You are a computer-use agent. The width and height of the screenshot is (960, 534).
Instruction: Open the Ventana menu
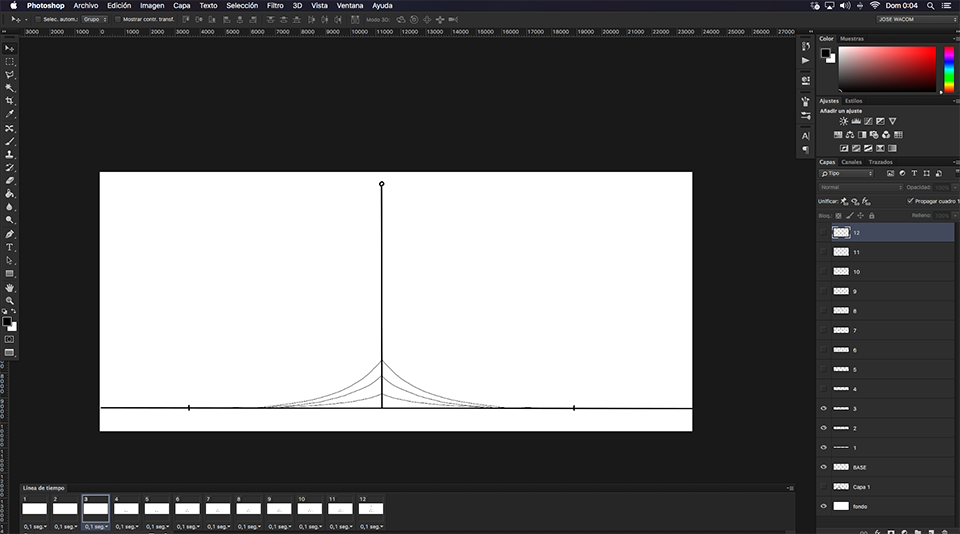[350, 6]
